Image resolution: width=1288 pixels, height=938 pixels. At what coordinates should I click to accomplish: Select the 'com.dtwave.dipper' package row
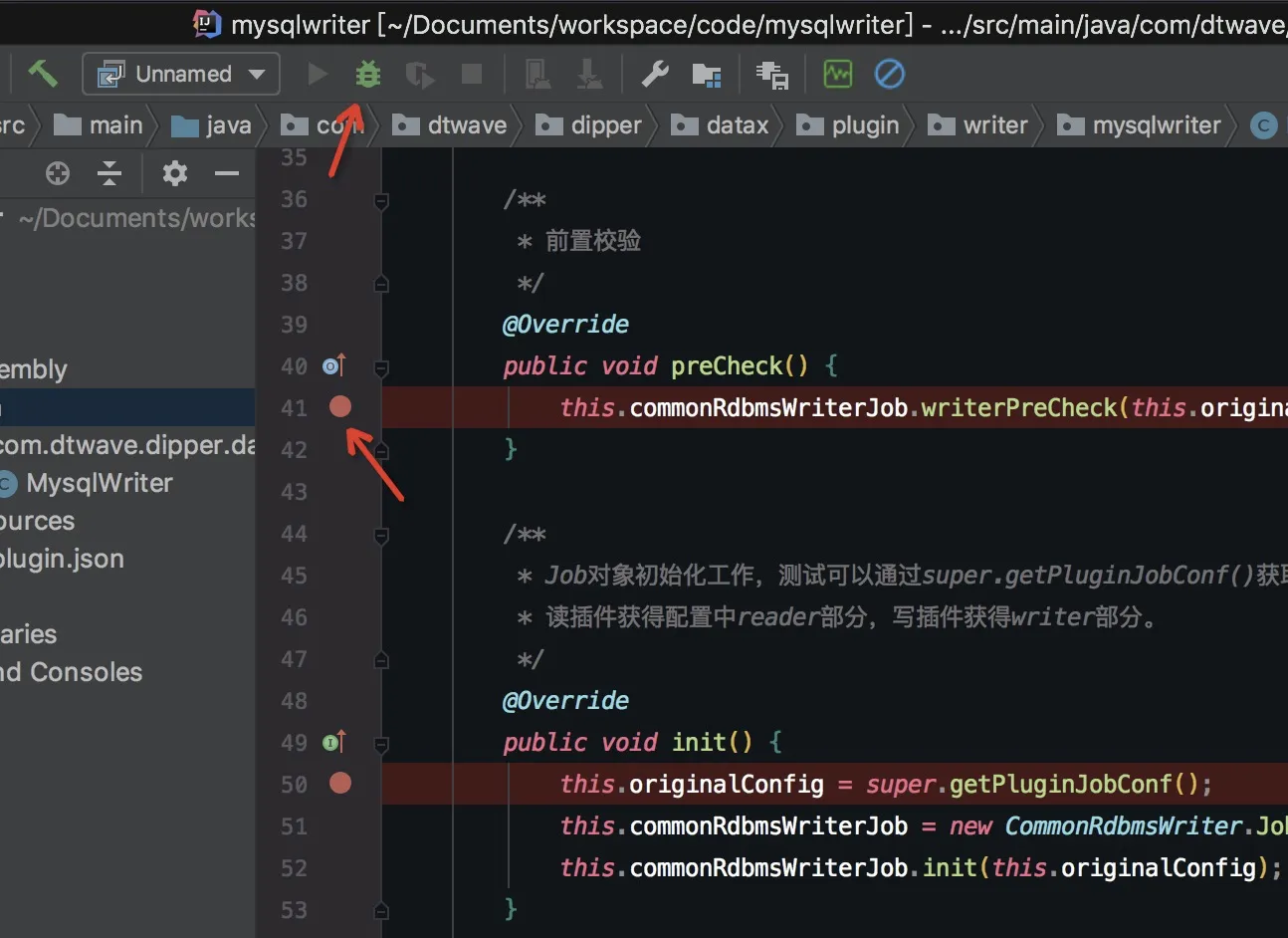point(127,445)
